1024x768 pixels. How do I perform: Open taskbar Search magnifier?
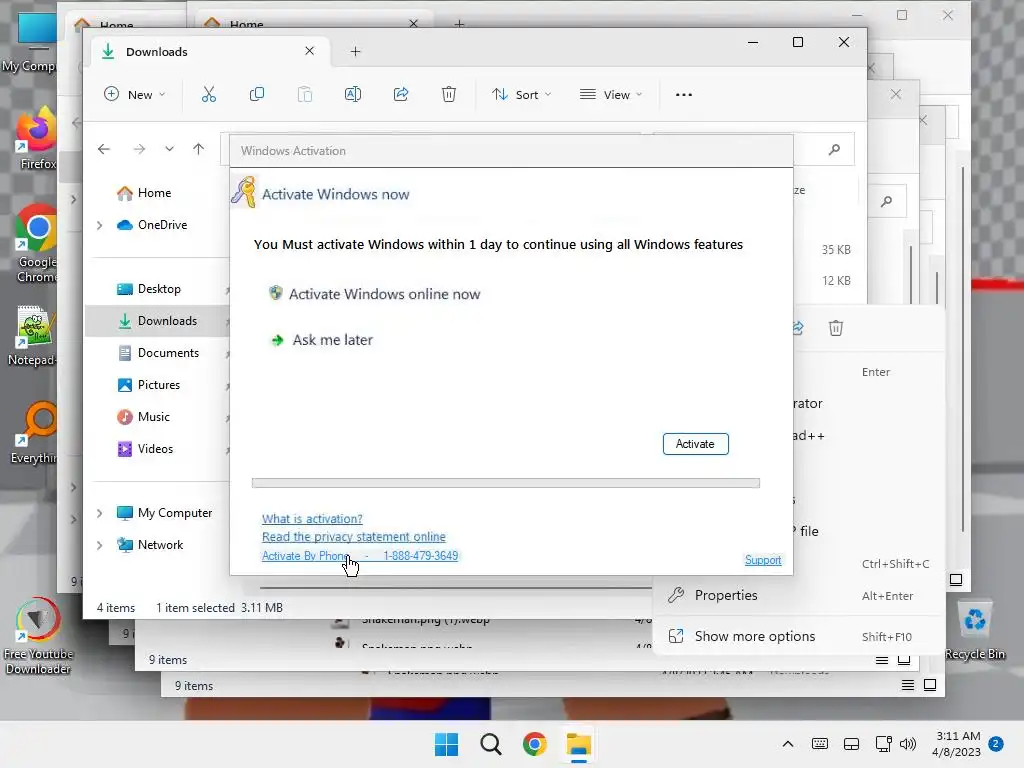click(490, 744)
